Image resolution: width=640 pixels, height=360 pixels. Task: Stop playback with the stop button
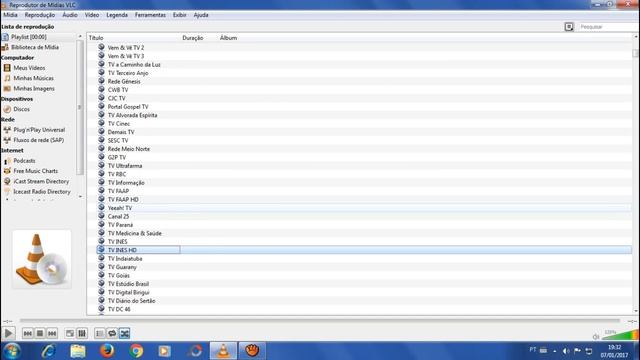[40, 333]
